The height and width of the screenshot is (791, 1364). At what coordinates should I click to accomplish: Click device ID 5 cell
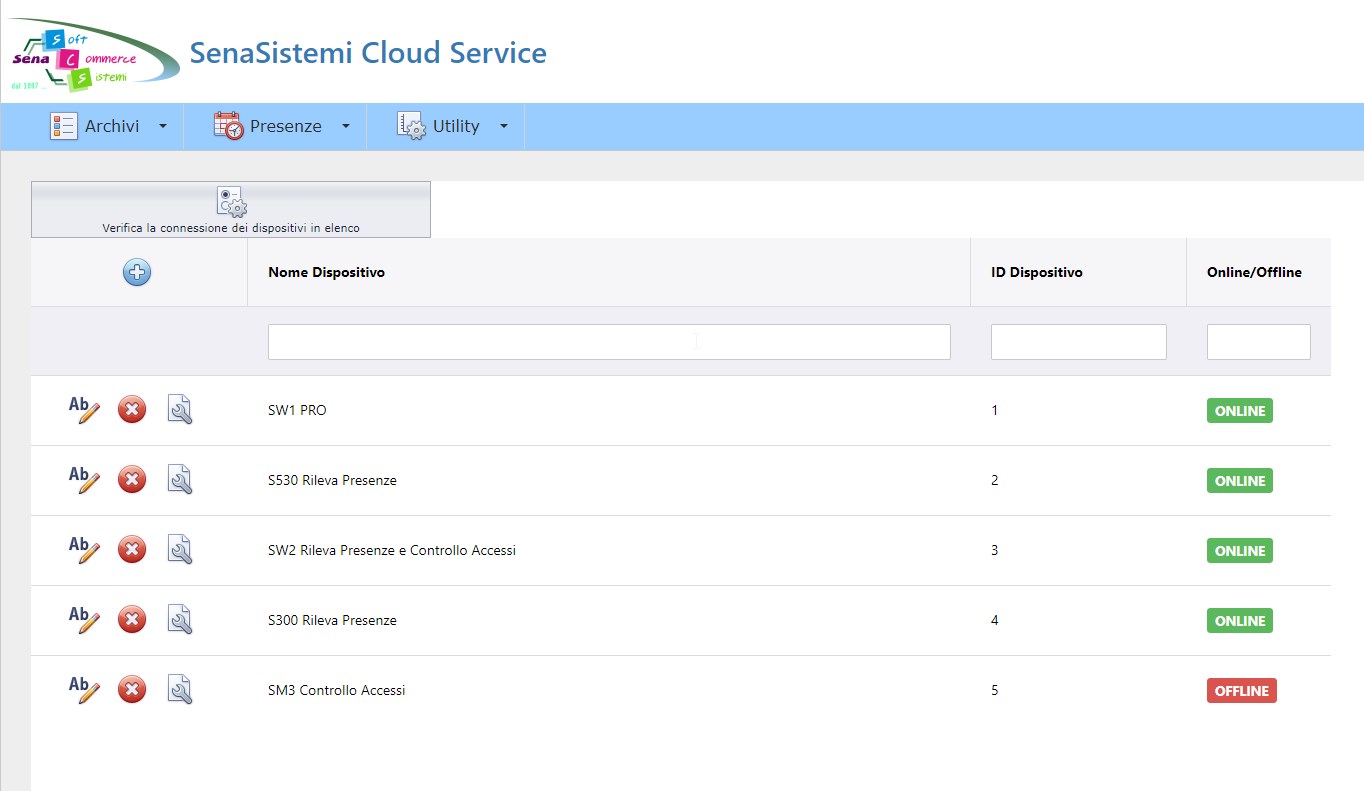[x=995, y=690]
